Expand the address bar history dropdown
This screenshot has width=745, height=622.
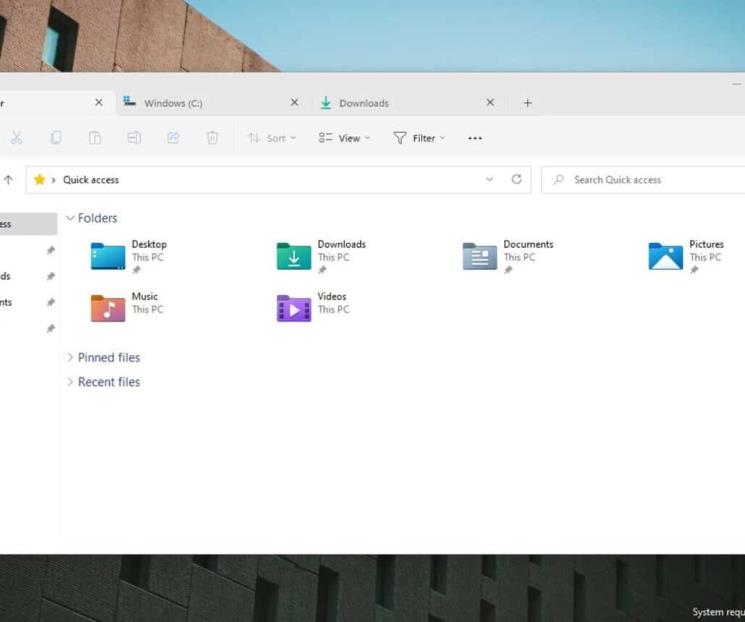489,180
